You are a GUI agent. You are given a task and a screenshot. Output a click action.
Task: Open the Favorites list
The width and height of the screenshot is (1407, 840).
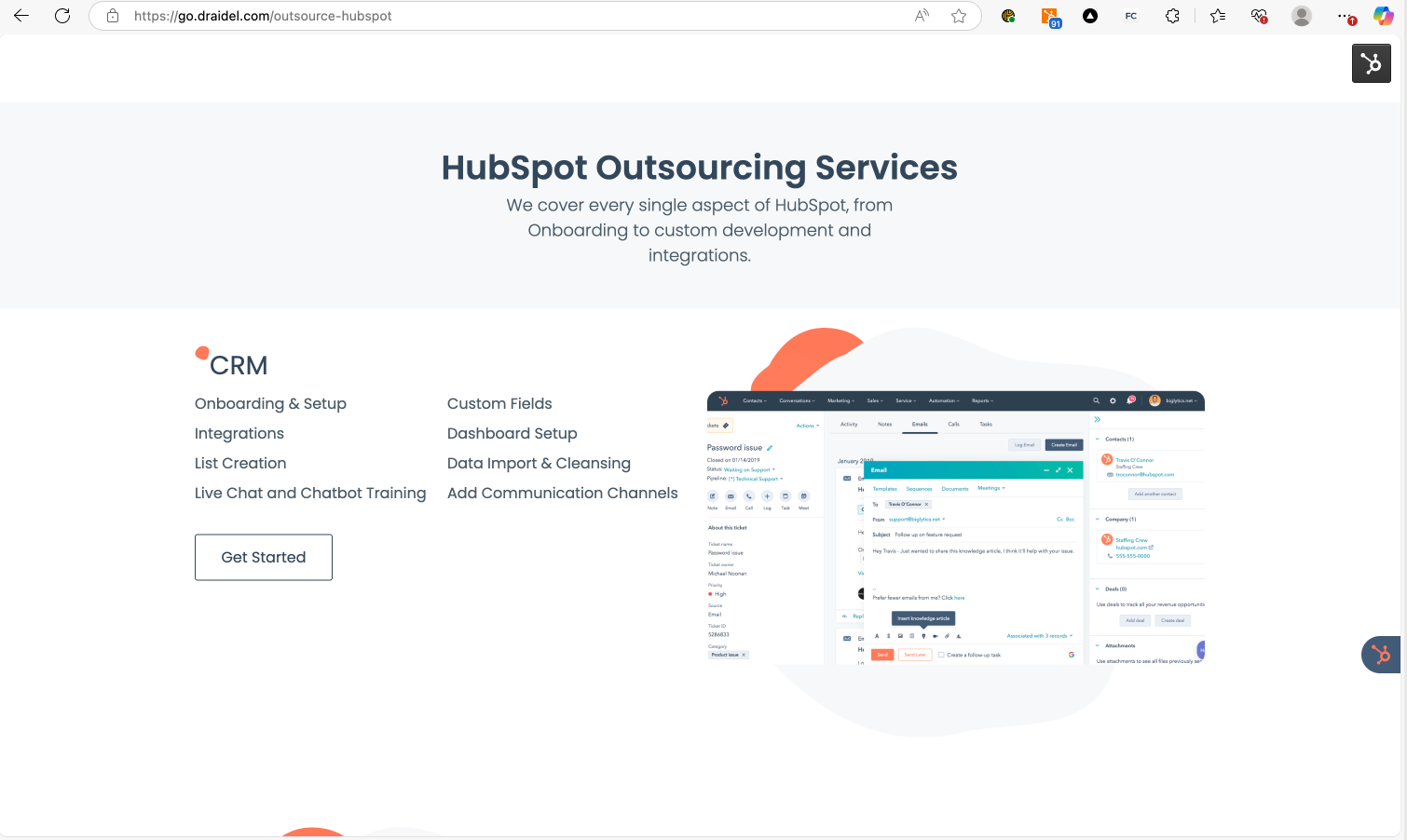pyautogui.click(x=1218, y=16)
